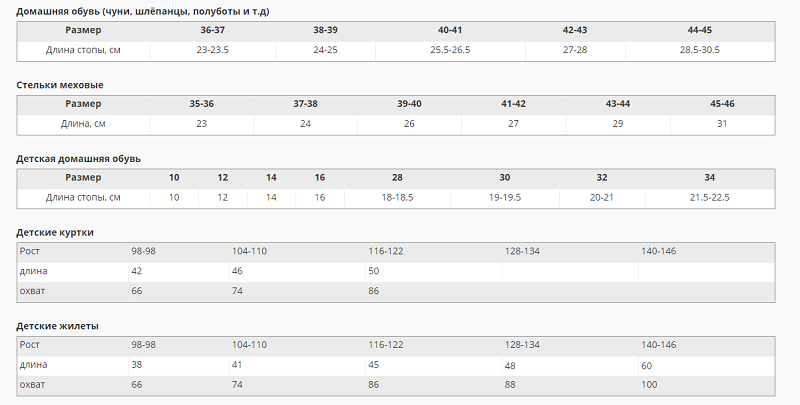Click the 18-18.5 children's foot length cell
This screenshot has height=405, width=800.
397,198
